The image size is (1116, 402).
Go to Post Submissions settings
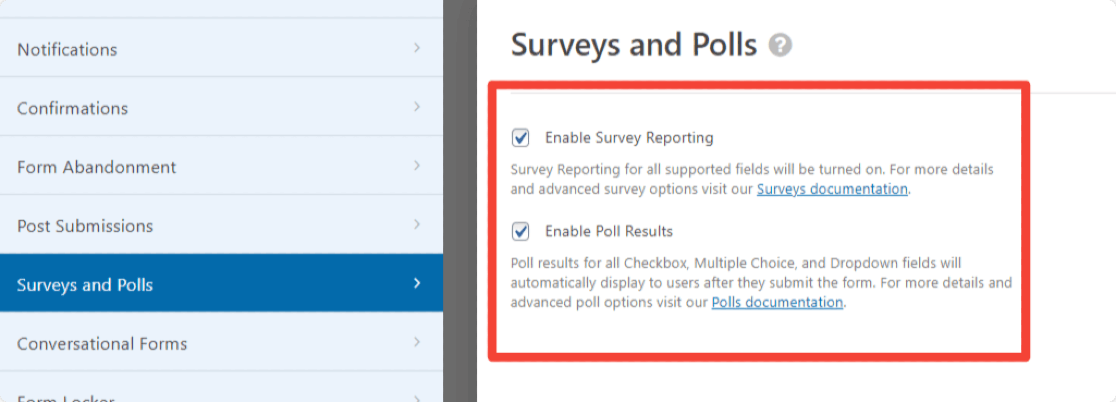221,225
